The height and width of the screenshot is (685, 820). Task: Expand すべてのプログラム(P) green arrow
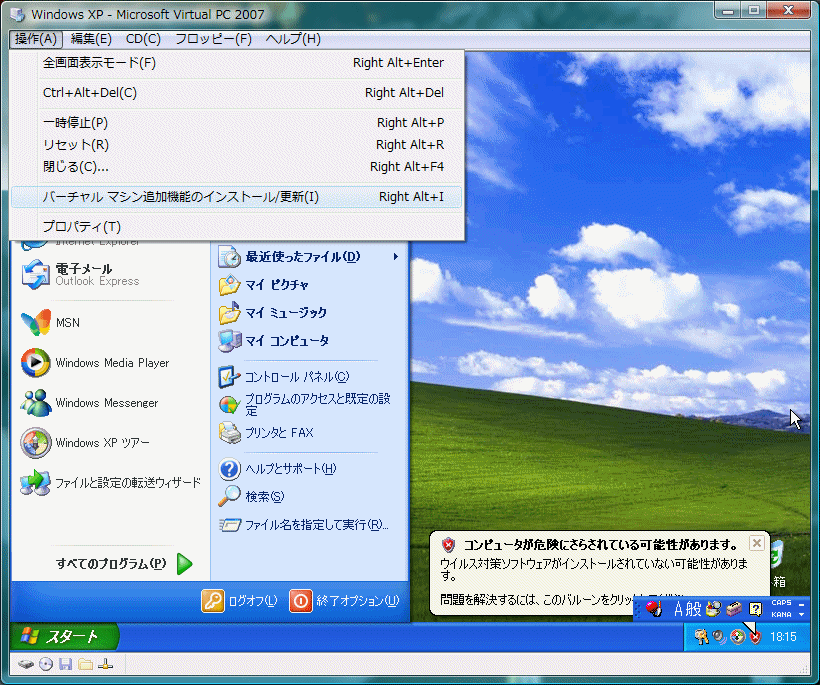185,564
